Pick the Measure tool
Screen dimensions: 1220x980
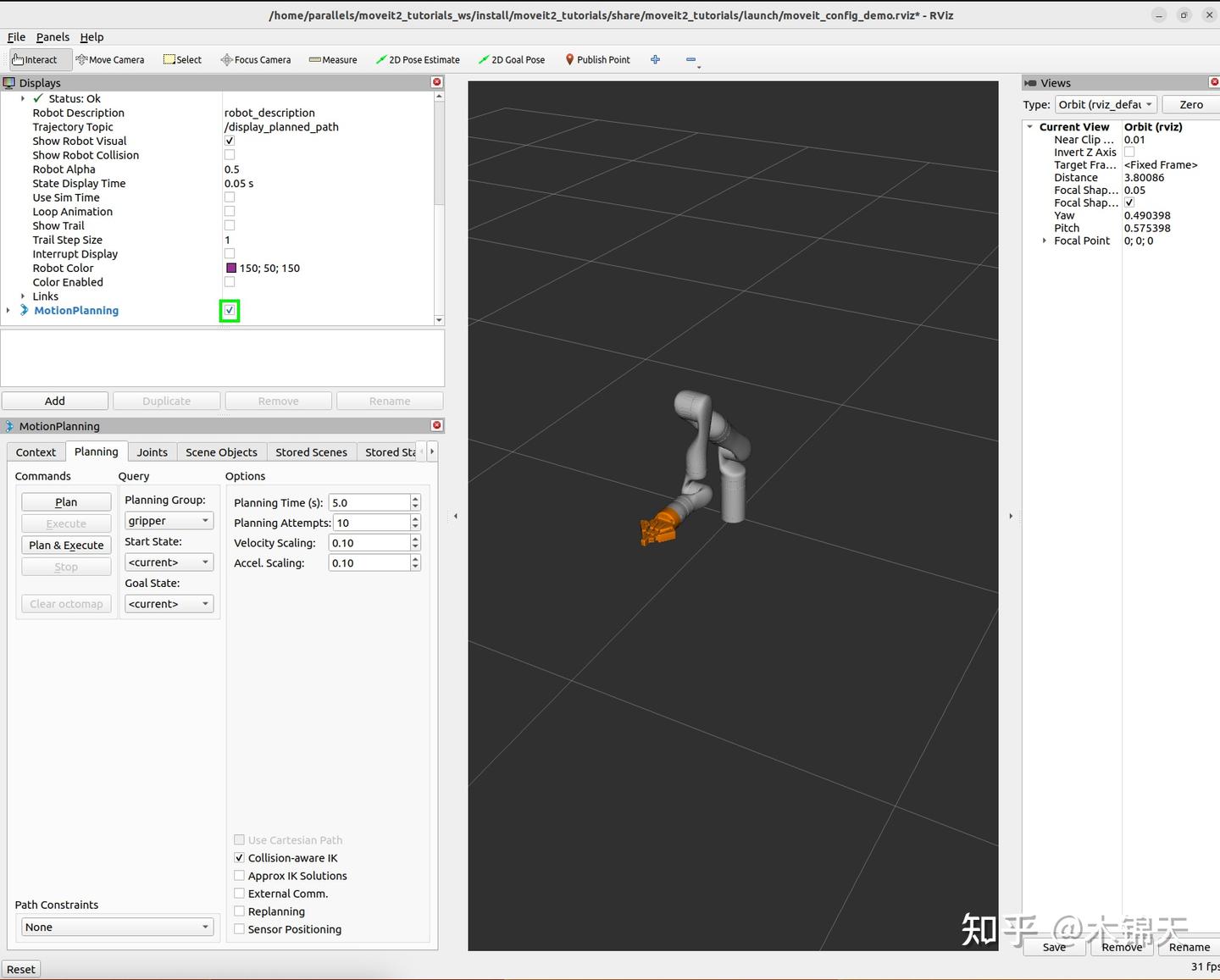(x=333, y=59)
